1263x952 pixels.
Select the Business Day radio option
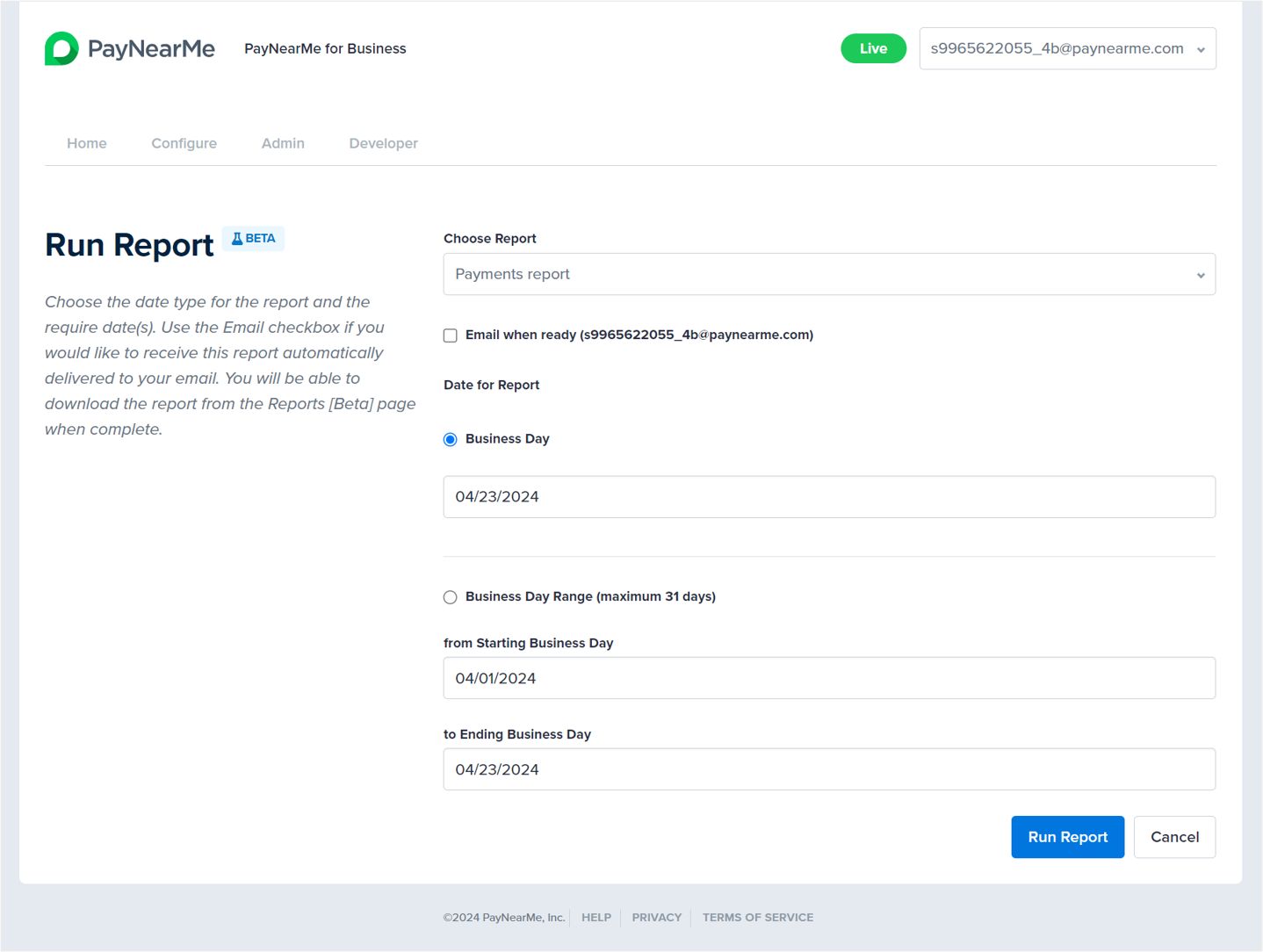coord(451,439)
